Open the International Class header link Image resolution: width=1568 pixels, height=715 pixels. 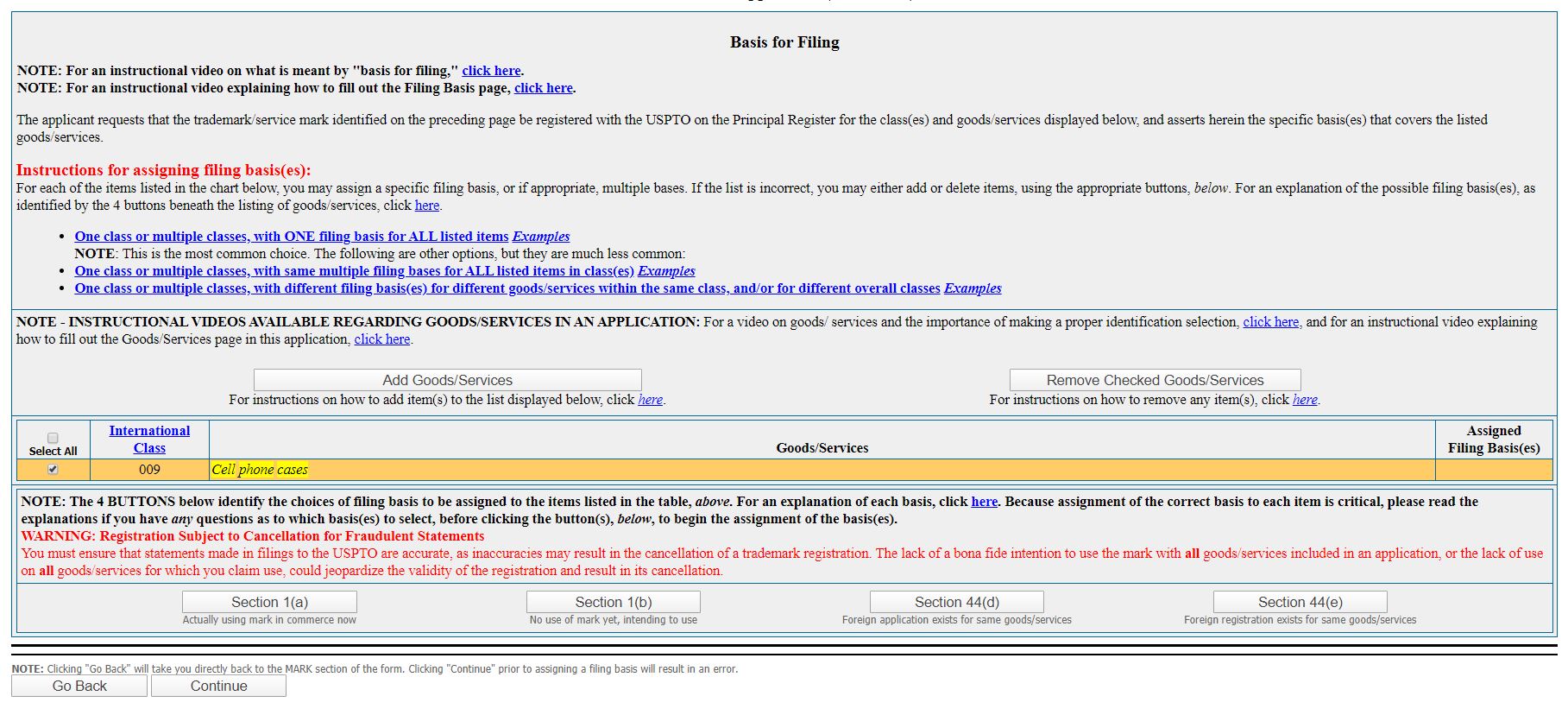pos(149,439)
